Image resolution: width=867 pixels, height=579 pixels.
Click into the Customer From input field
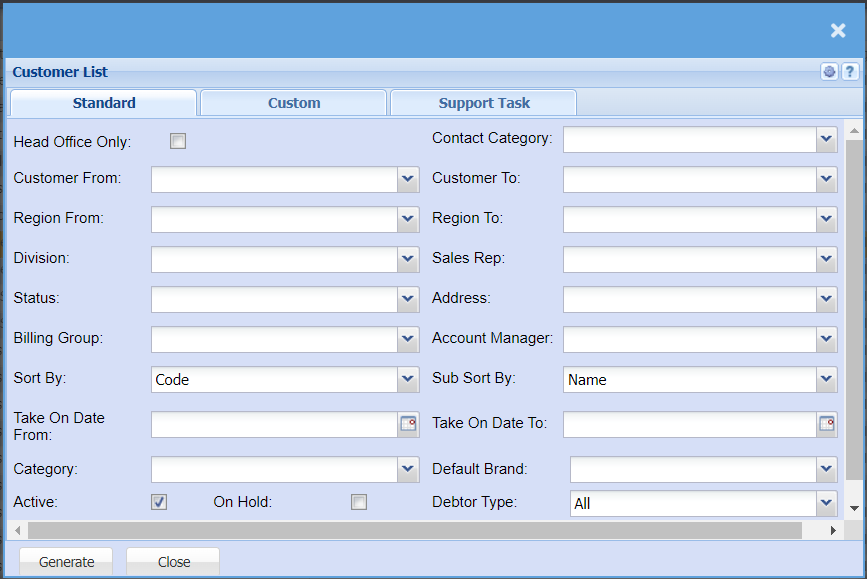(x=274, y=179)
